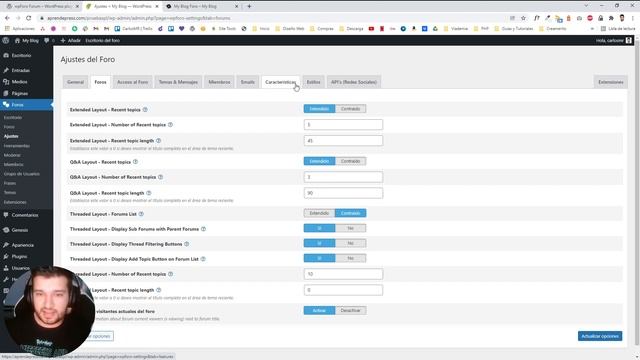Click the Añadir plus button in admin bar

pos(71,40)
